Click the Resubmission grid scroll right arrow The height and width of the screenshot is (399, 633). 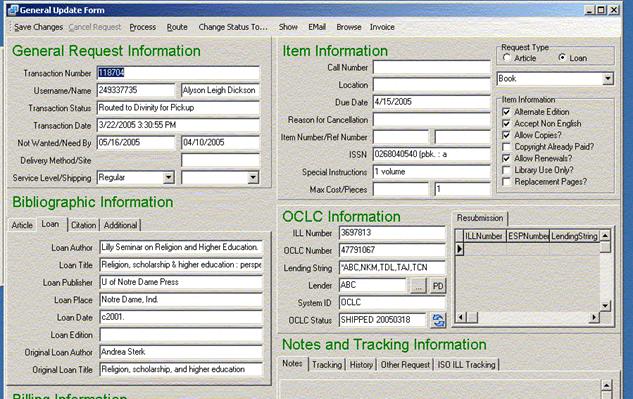594,317
